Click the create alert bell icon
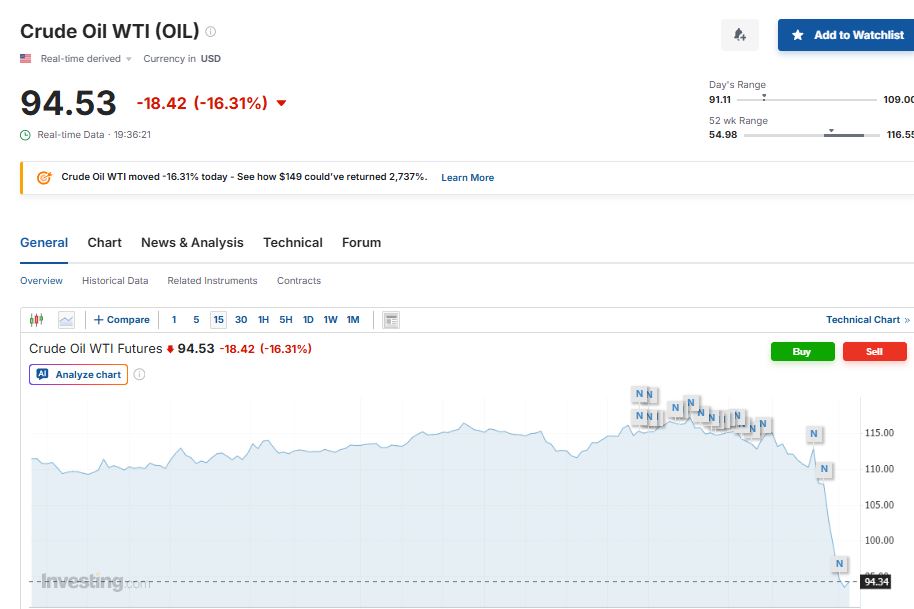Screen dimensions: 914x609 pos(739,35)
